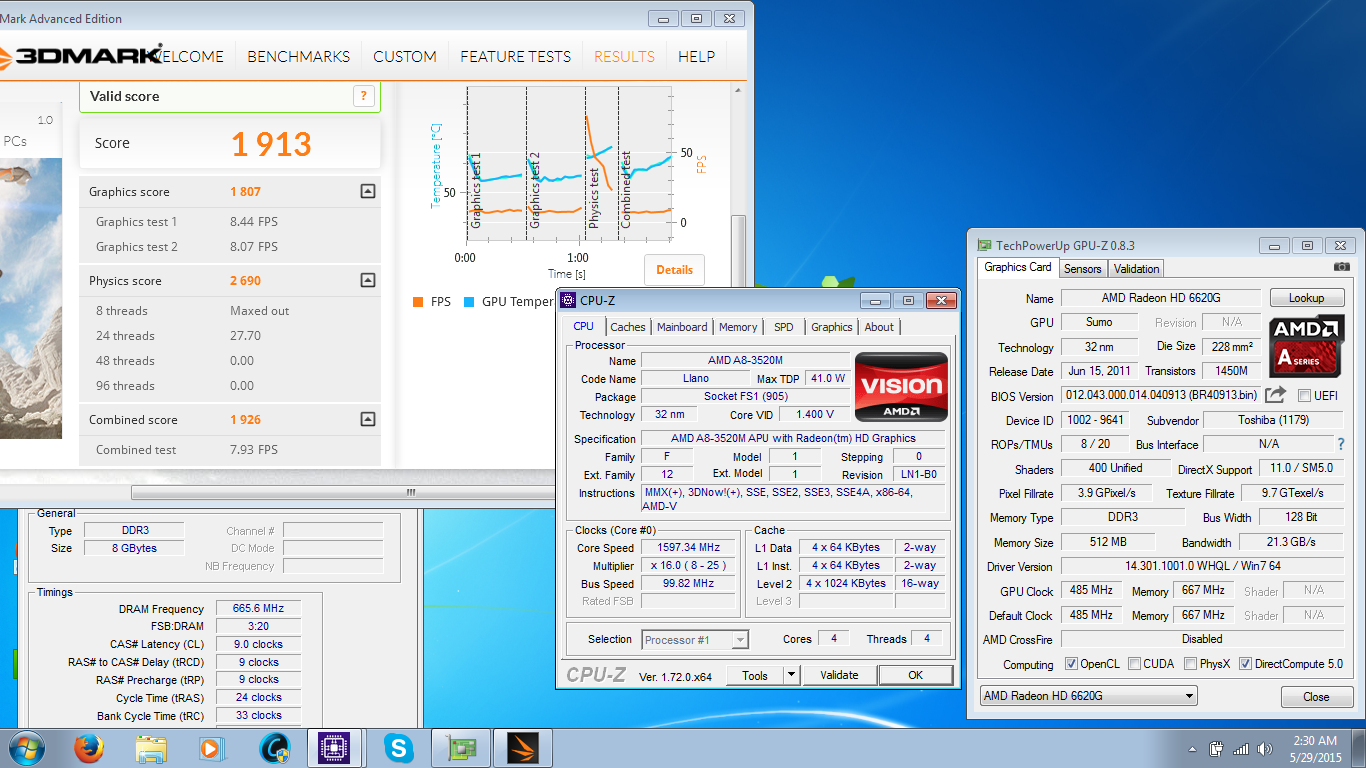Switch to the Validation tab in GPU-Z
Screen dimensions: 1366x768
pos(1137,269)
